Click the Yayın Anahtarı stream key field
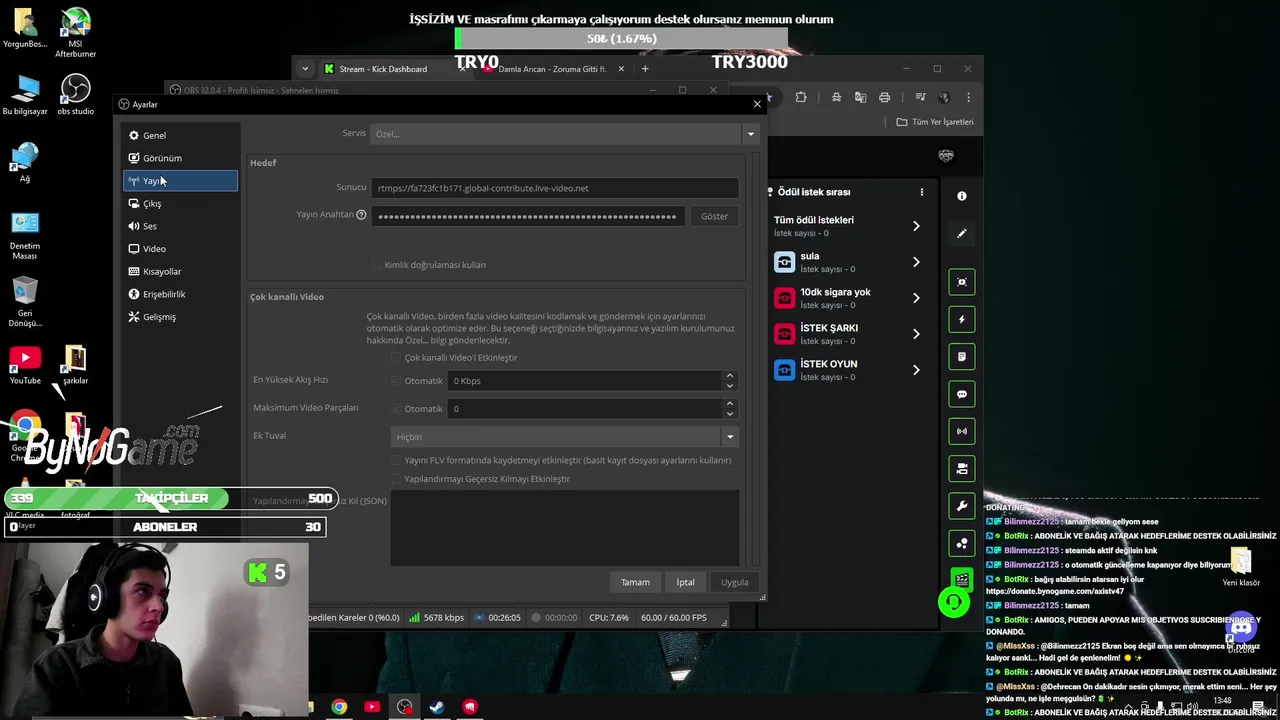This screenshot has width=1280, height=720. pyautogui.click(x=528, y=216)
